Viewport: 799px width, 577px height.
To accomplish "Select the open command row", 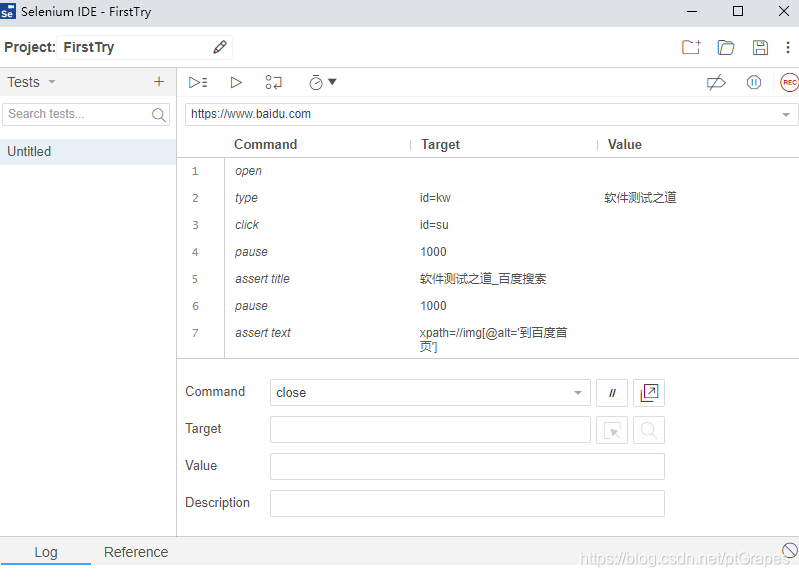I will (488, 171).
